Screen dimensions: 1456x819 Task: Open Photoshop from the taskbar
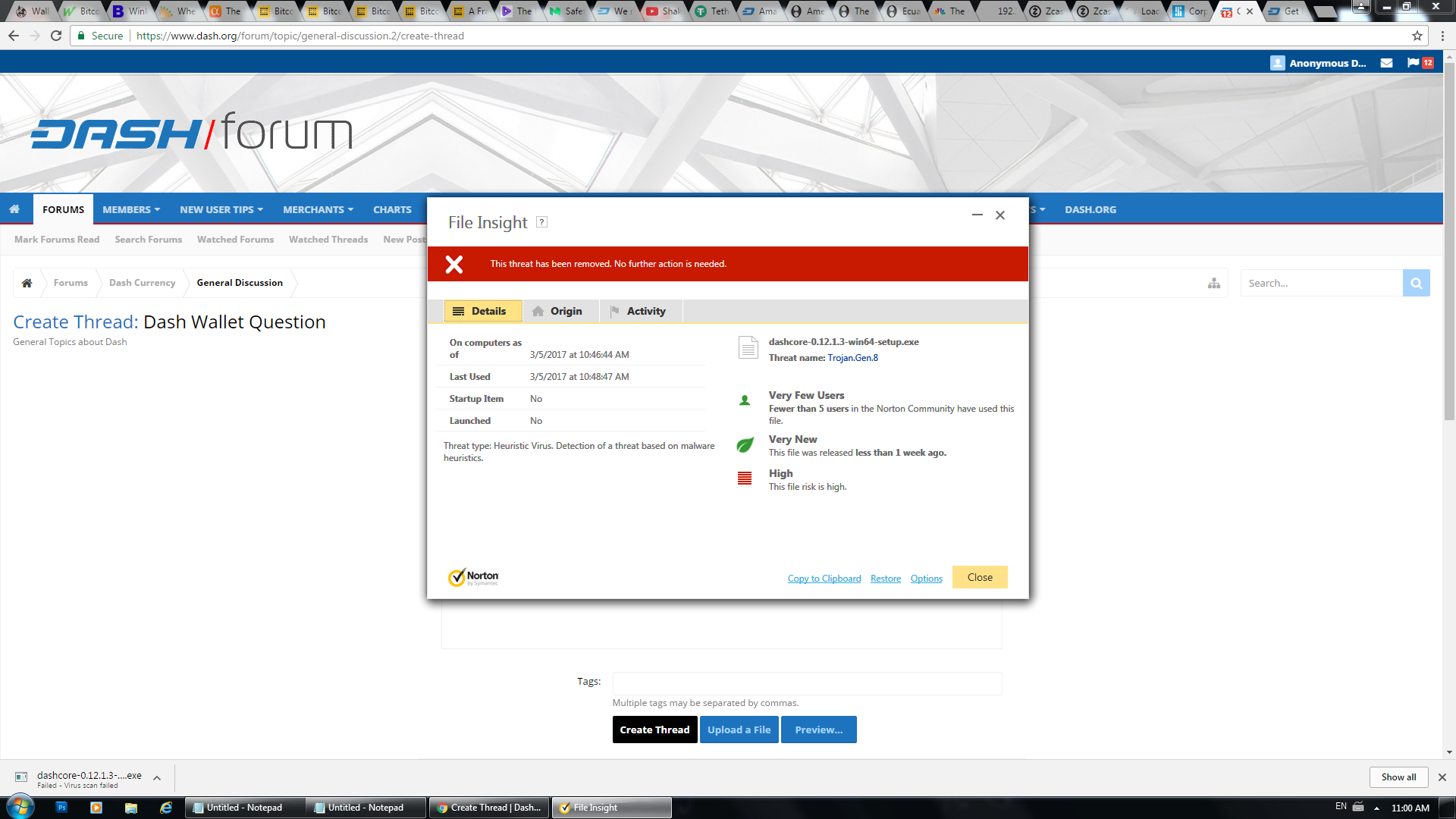pyautogui.click(x=61, y=808)
